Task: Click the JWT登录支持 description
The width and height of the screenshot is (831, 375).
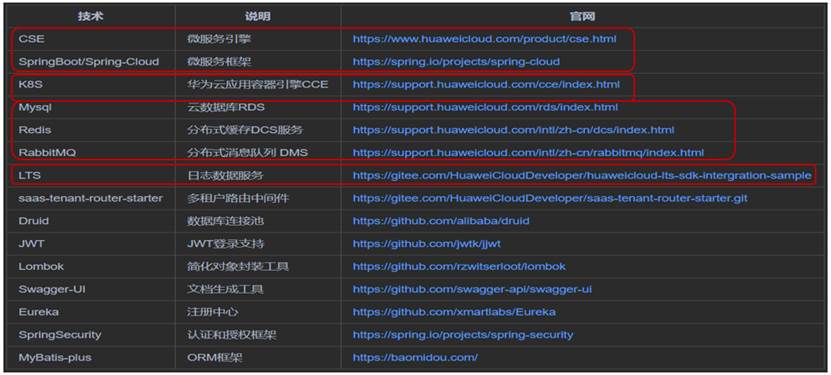Action: pos(226,244)
